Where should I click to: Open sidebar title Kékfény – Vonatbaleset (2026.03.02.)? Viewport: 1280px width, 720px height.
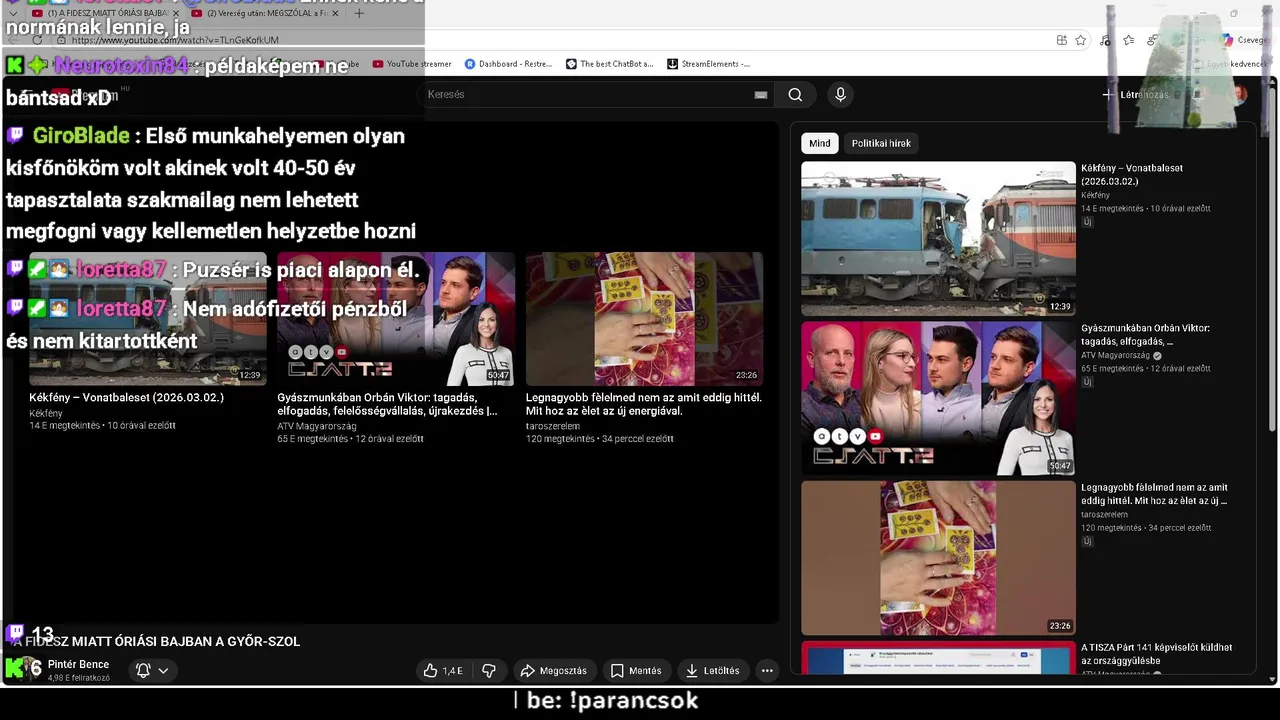coord(1132,174)
